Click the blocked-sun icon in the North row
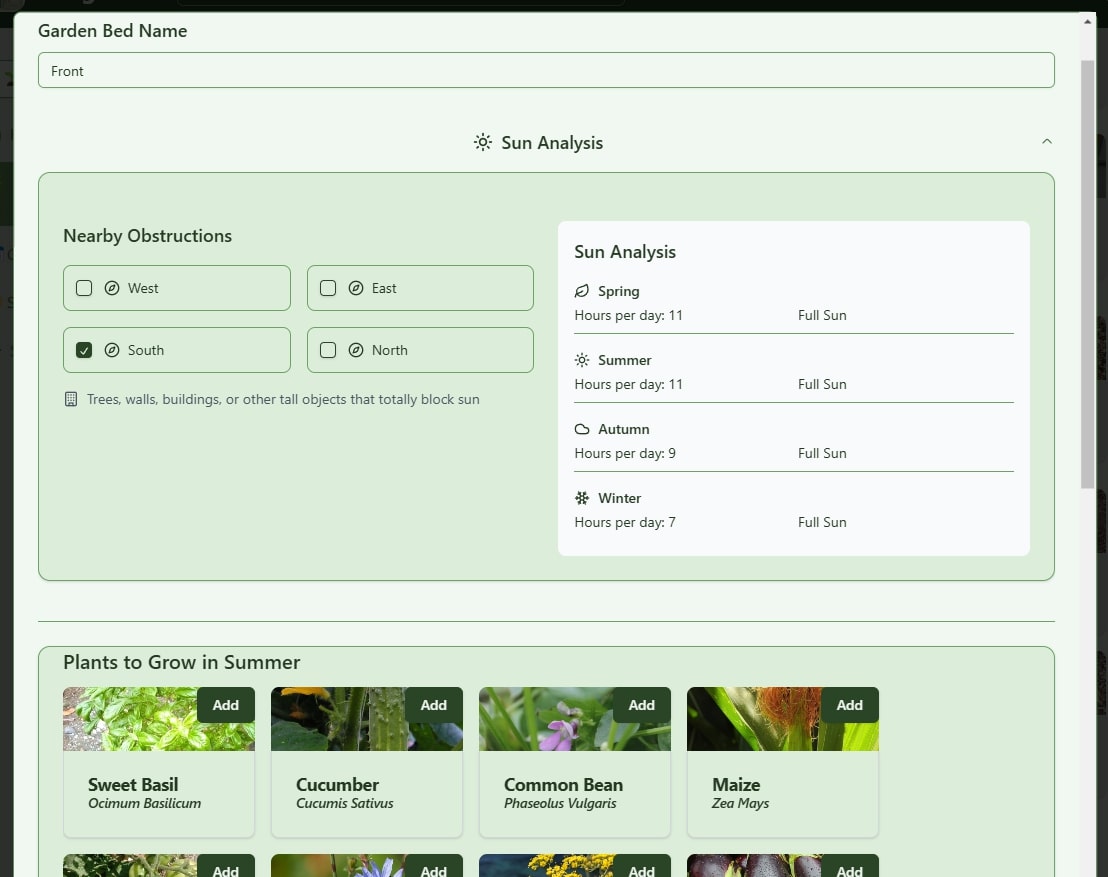This screenshot has height=877, width=1108. 357,350
